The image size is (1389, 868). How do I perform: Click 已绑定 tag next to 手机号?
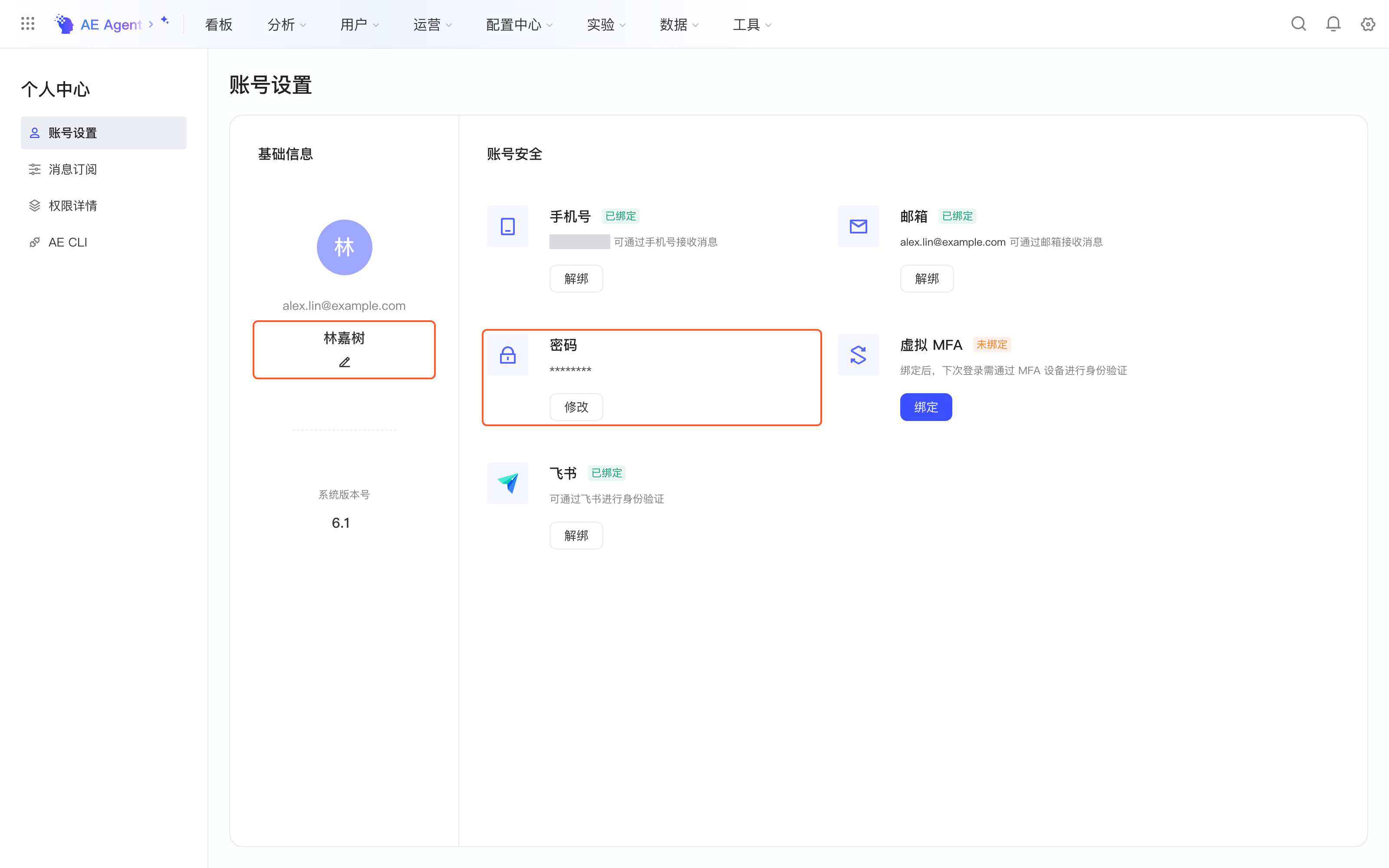pyautogui.click(x=621, y=217)
